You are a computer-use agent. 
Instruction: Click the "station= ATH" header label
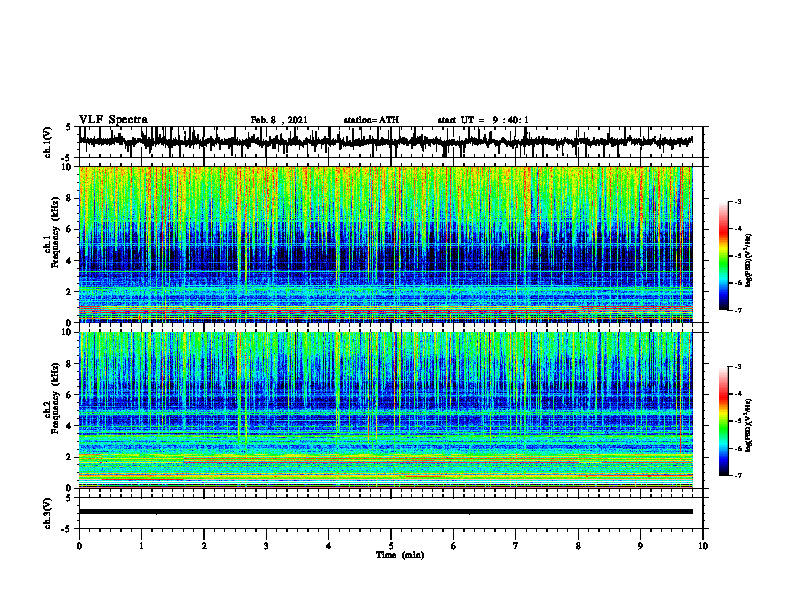pyautogui.click(x=371, y=120)
